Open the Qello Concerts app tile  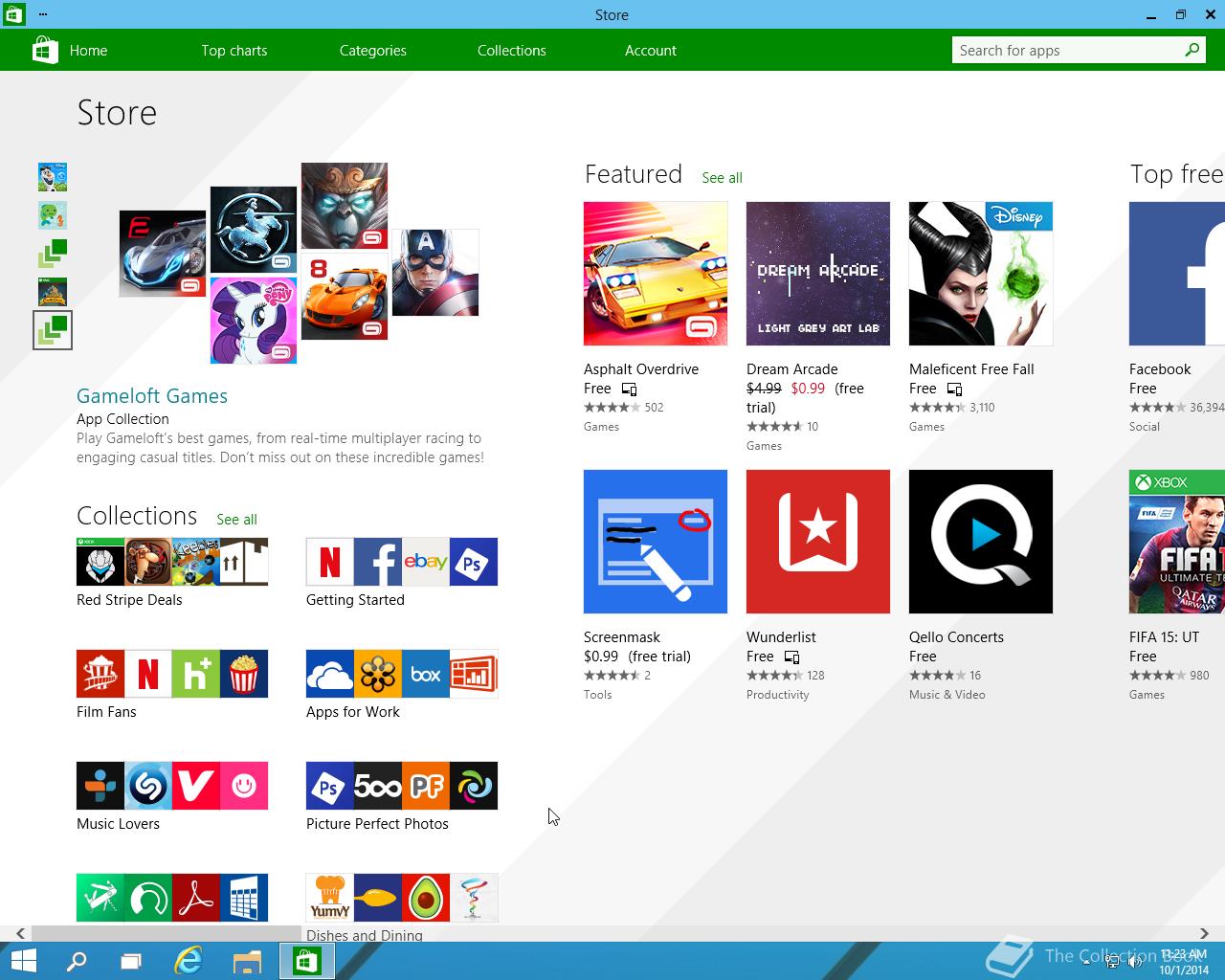click(981, 542)
